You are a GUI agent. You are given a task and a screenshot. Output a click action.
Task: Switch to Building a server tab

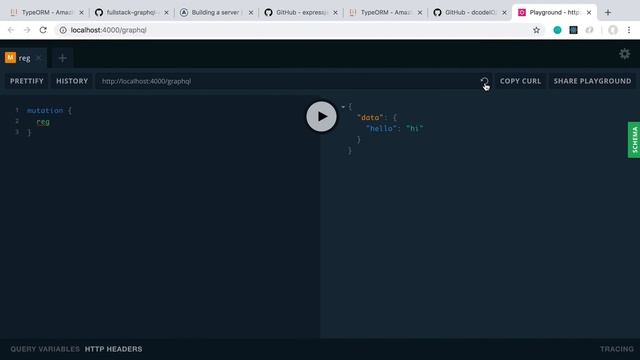[216, 13]
